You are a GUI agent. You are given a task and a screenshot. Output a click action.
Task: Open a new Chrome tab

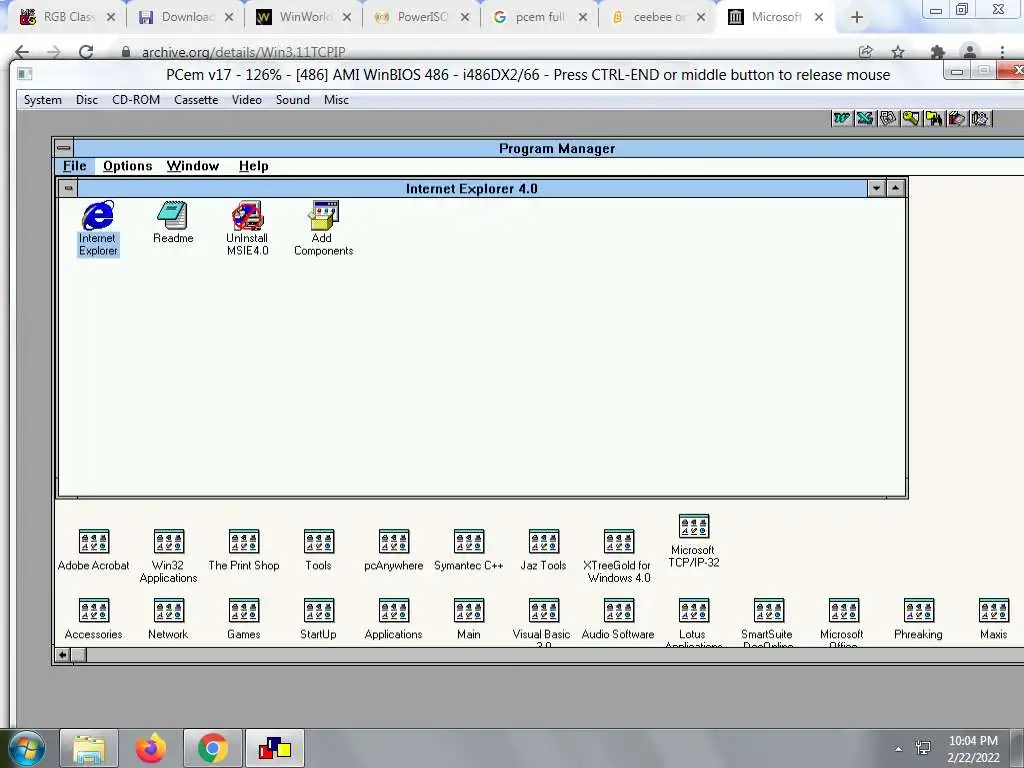coord(857,18)
